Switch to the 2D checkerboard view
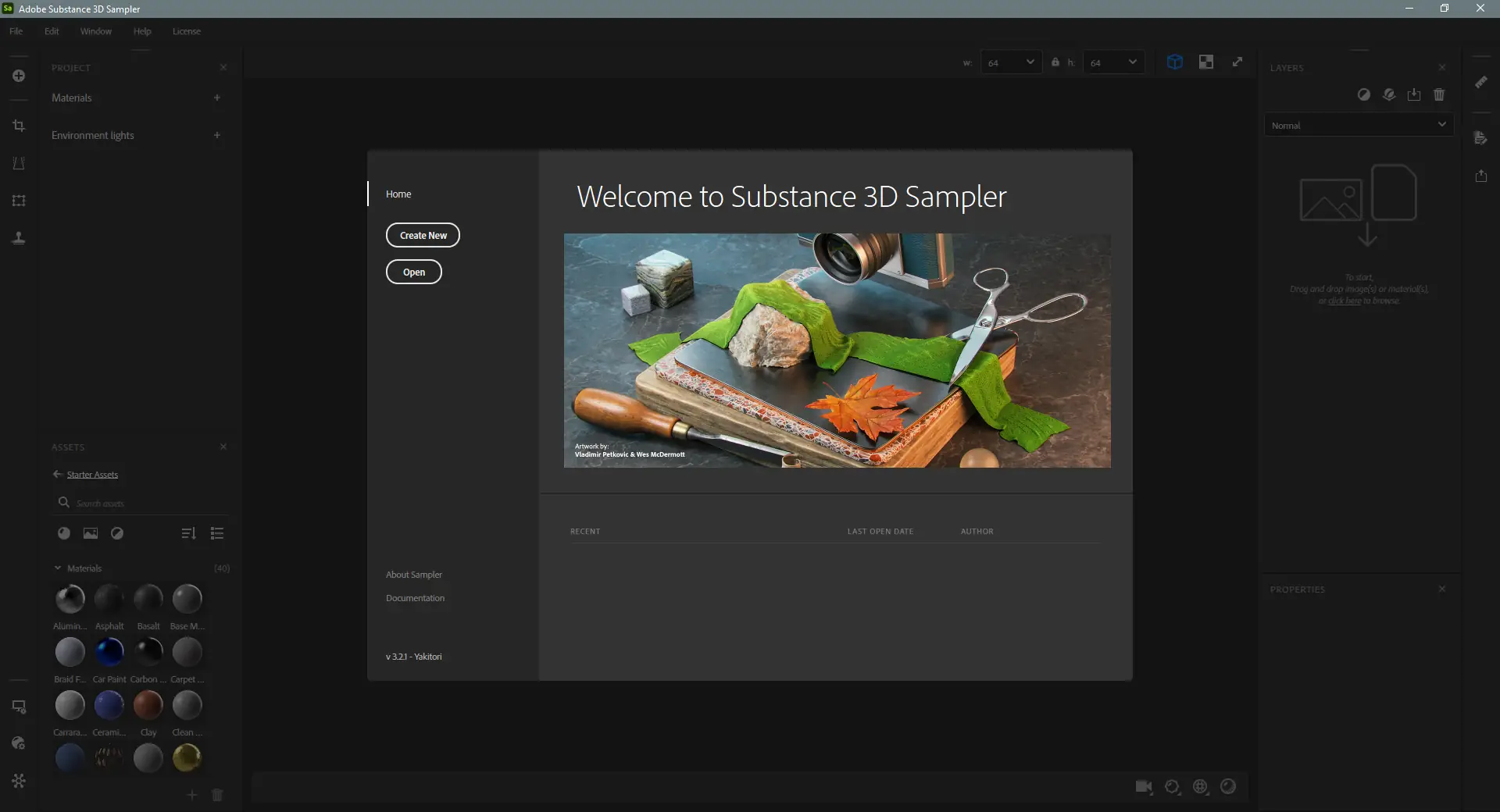 (1206, 62)
